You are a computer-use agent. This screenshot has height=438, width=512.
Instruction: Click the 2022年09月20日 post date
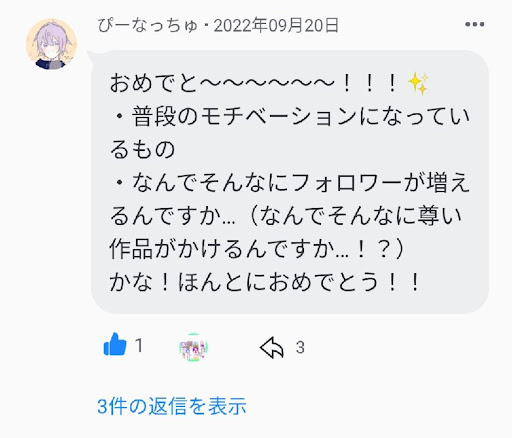coord(276,25)
